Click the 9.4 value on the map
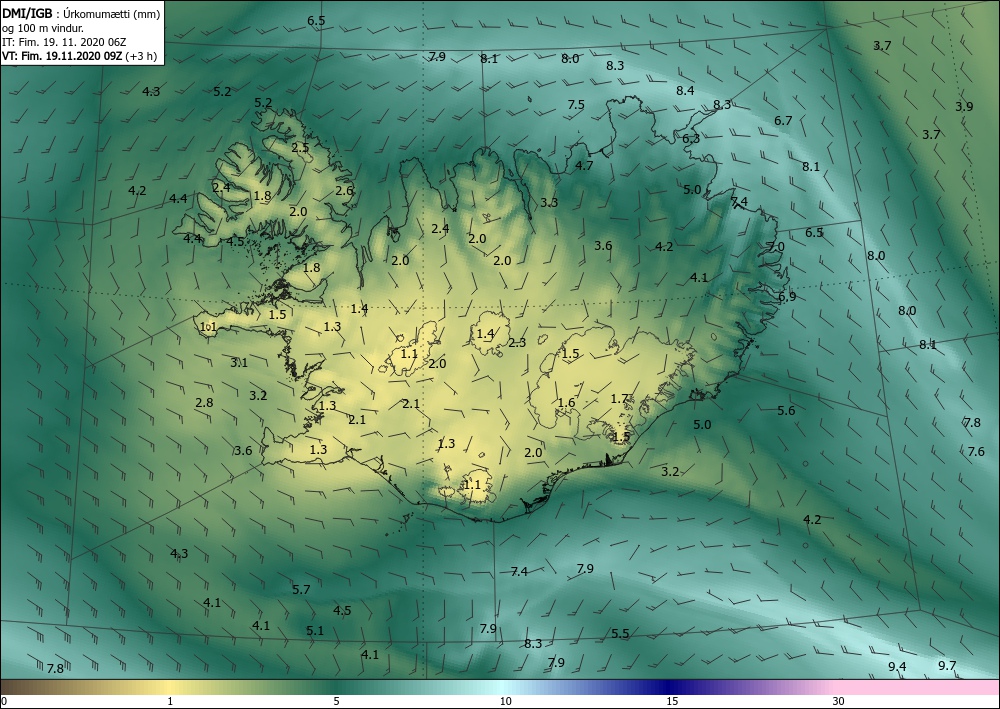Image resolution: width=1000 pixels, height=709 pixels. [x=897, y=667]
